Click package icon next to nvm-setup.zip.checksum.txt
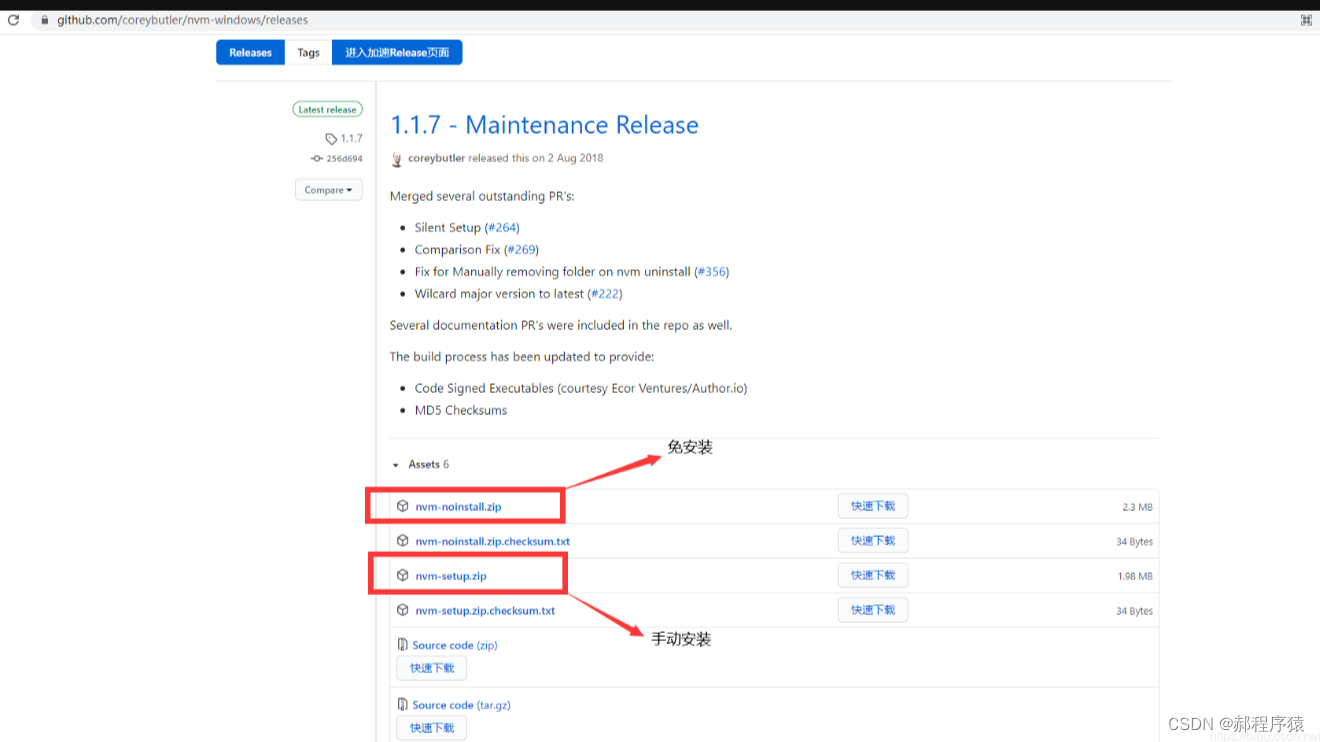This screenshot has height=742, width=1320. point(402,610)
